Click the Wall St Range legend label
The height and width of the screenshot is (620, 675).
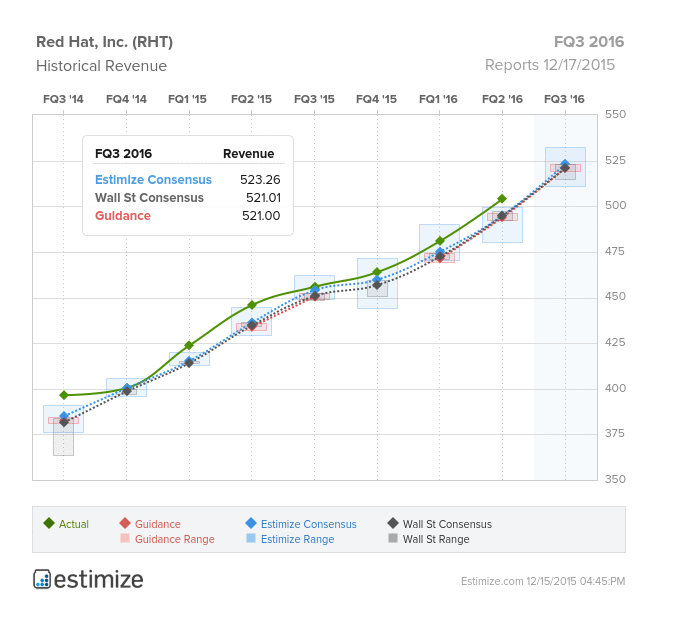436,539
